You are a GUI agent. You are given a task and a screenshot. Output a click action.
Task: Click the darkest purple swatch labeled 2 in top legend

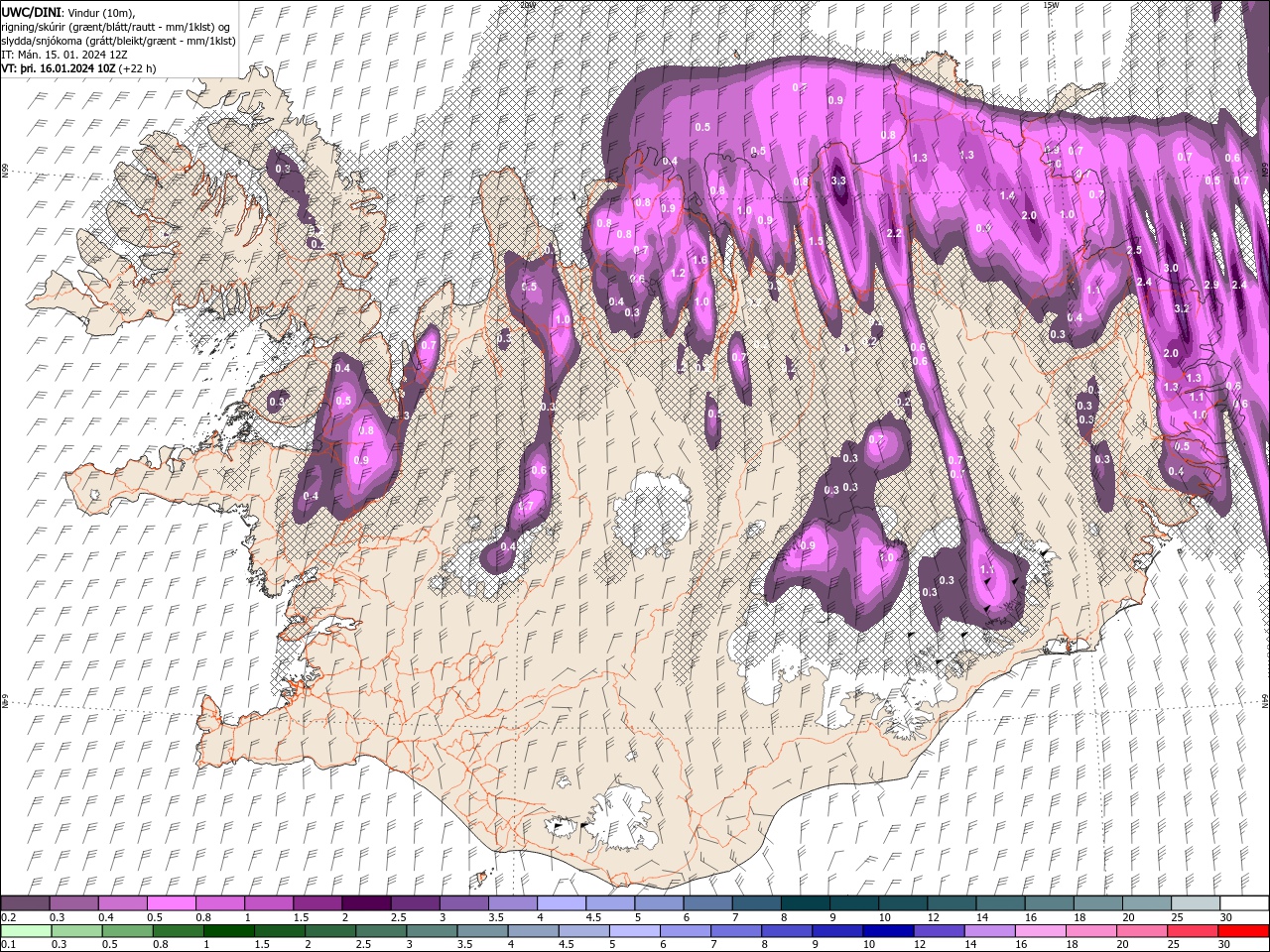tap(365, 903)
